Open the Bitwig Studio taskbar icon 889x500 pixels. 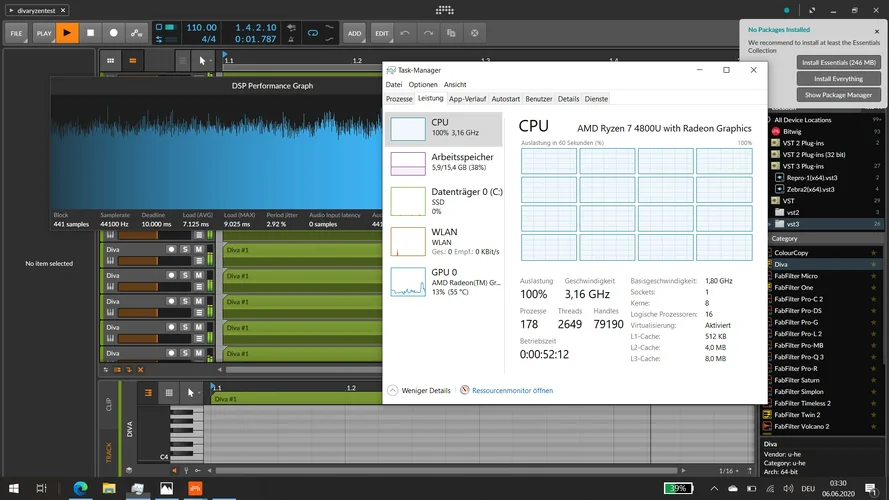pyautogui.click(x=196, y=488)
